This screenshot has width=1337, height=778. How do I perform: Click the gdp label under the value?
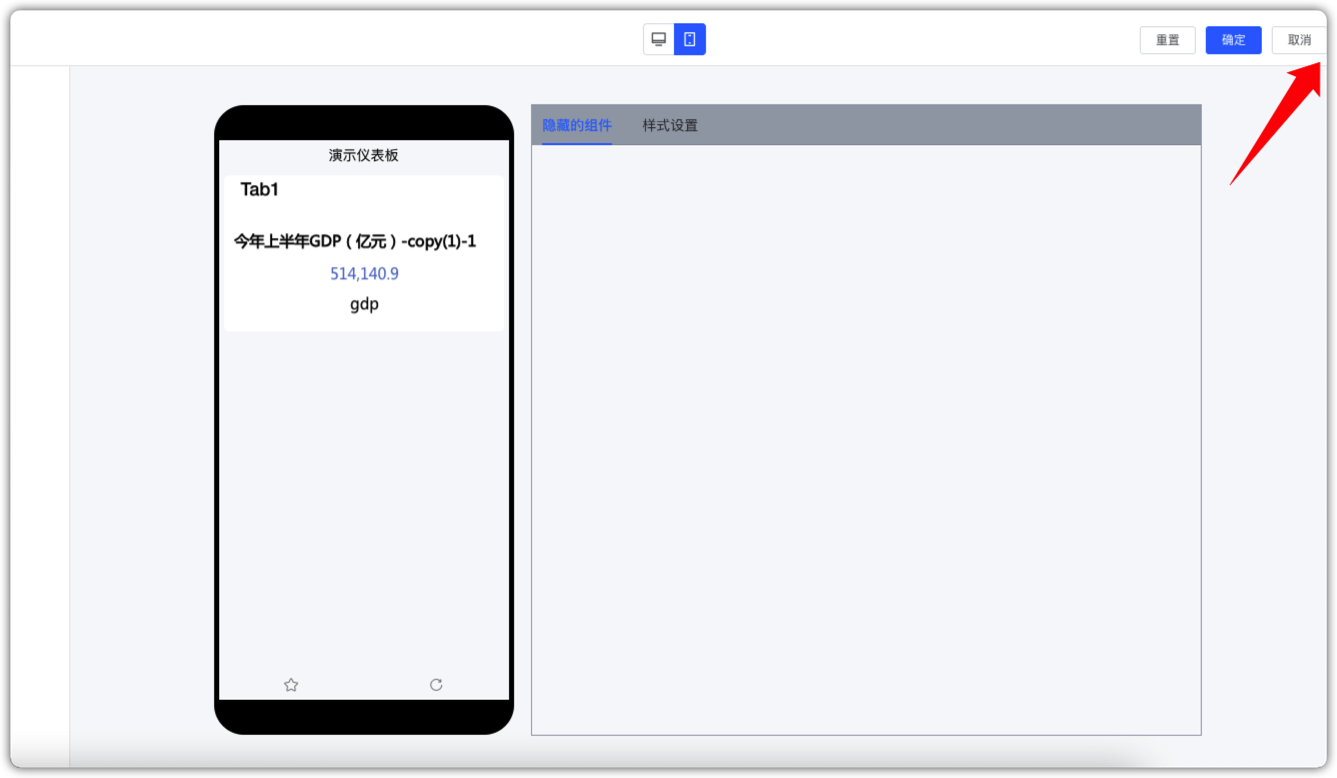(x=364, y=305)
